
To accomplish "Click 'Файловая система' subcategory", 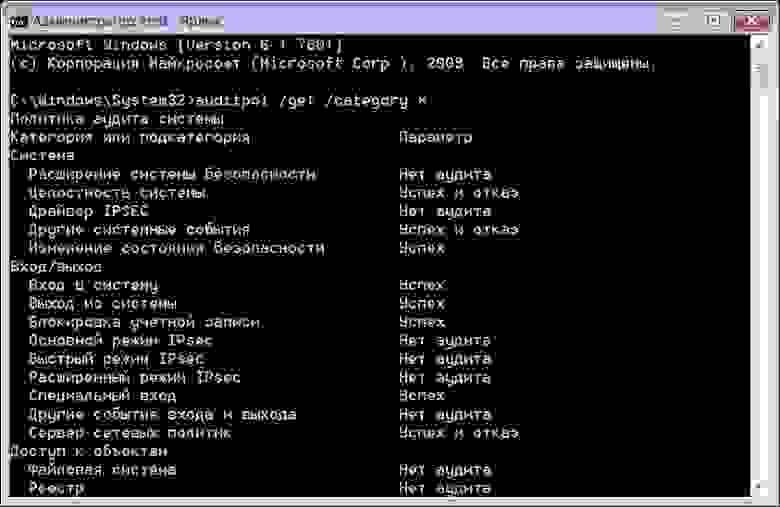I will (x=102, y=470).
